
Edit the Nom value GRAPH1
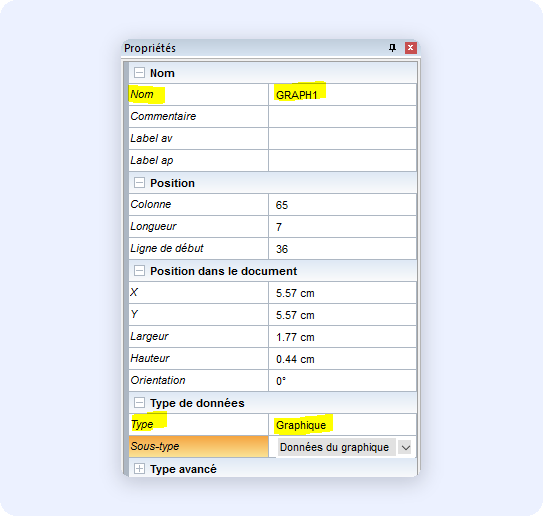342,95
